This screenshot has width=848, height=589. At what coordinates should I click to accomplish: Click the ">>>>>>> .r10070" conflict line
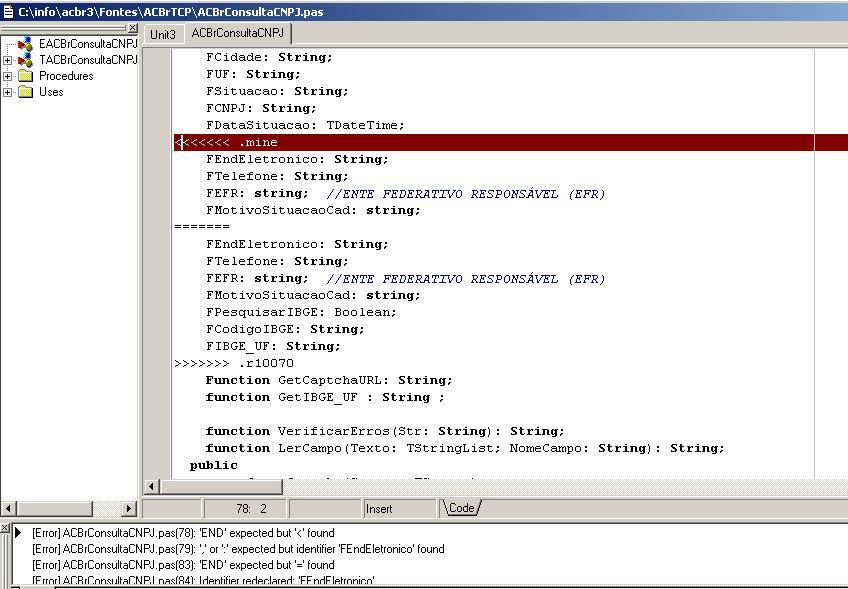coord(234,363)
